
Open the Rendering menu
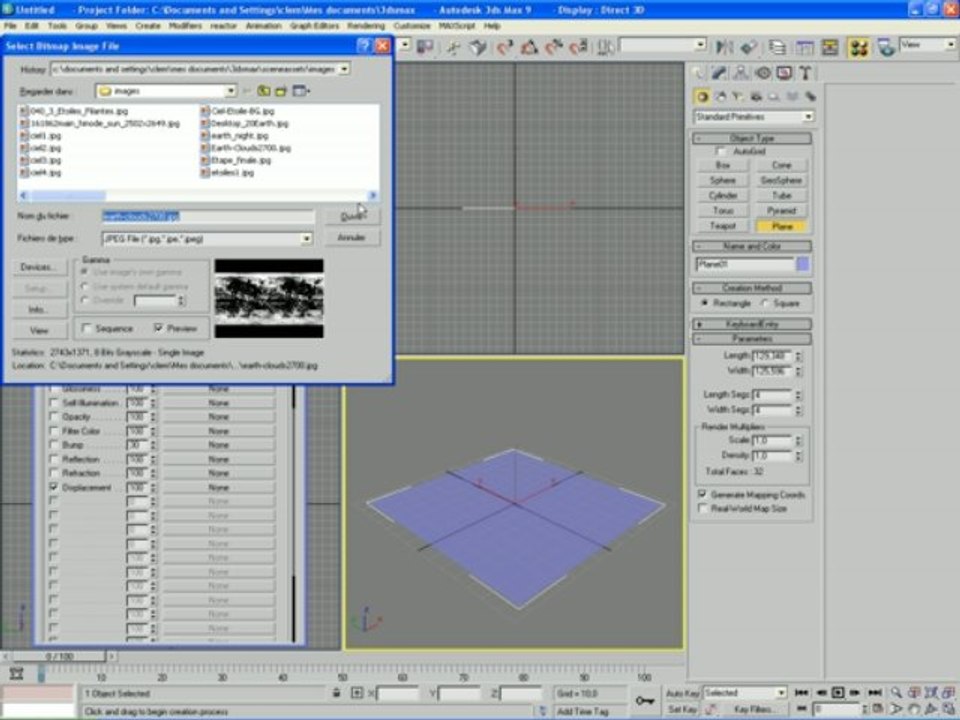(366, 26)
